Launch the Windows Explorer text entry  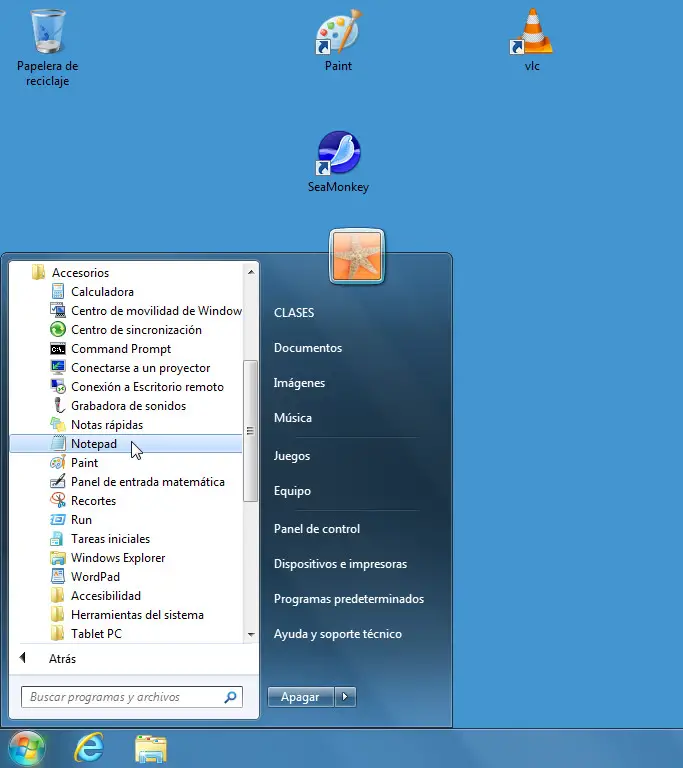point(118,558)
